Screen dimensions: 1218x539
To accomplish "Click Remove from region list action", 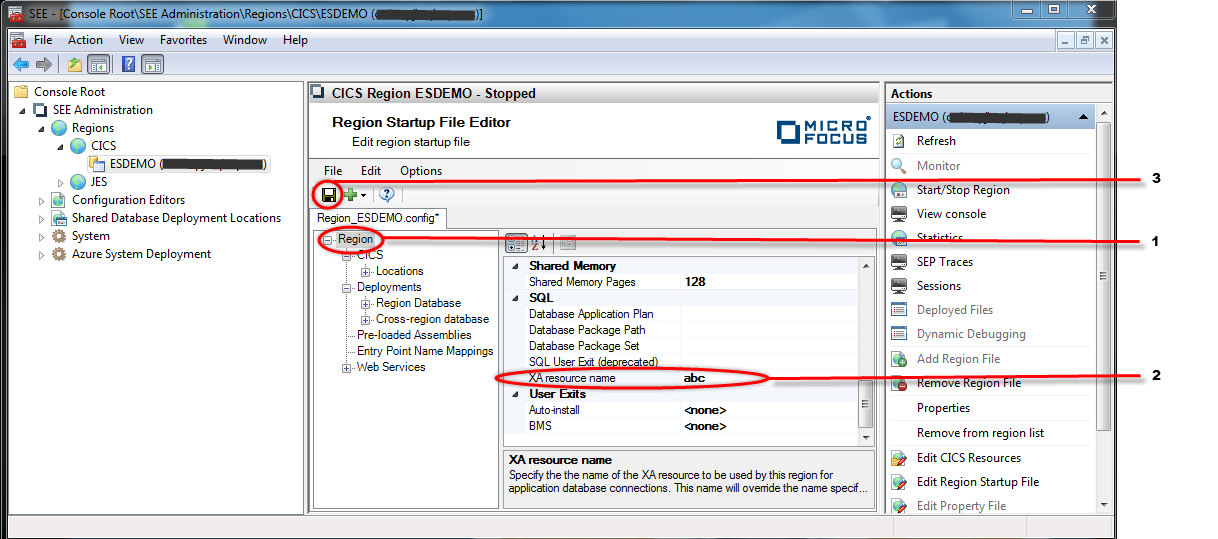I will tap(980, 433).
